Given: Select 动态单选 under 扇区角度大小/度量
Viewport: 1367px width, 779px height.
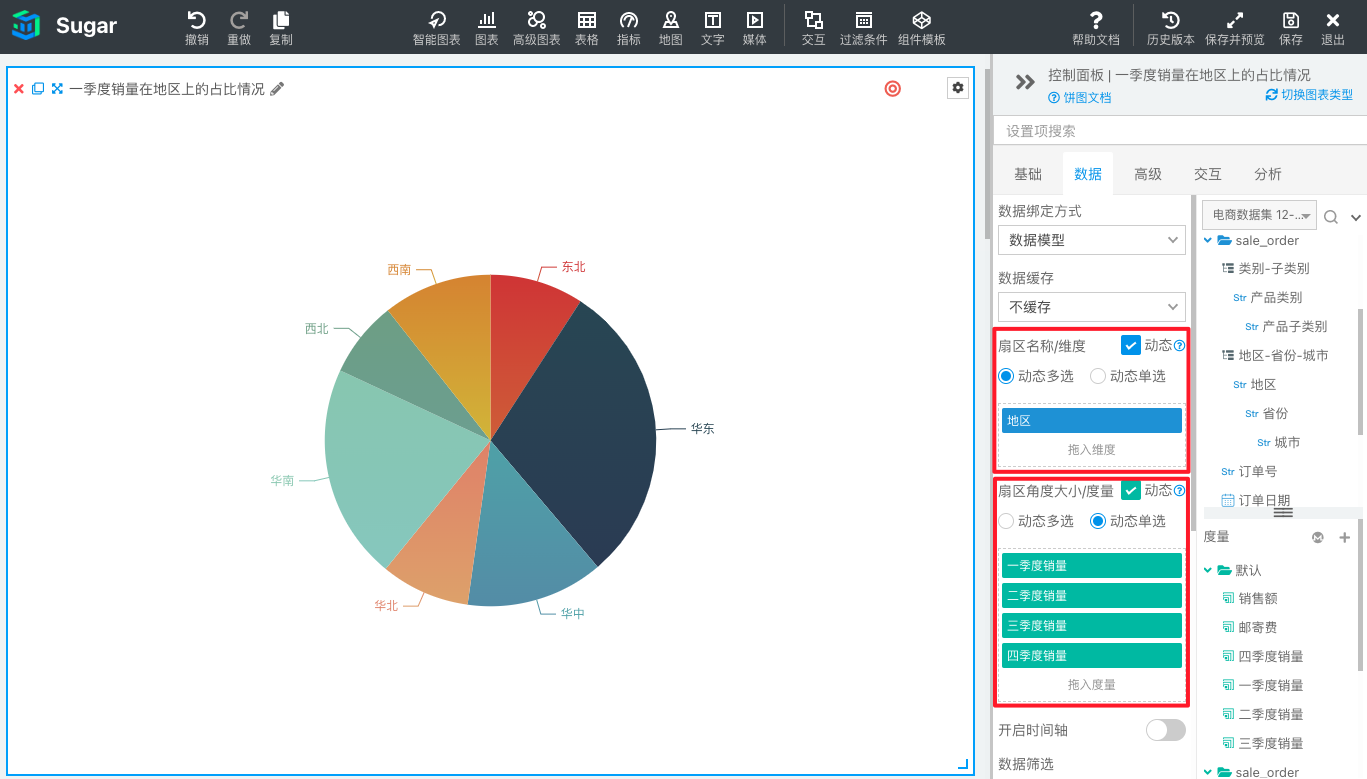Looking at the screenshot, I should (x=1098, y=521).
